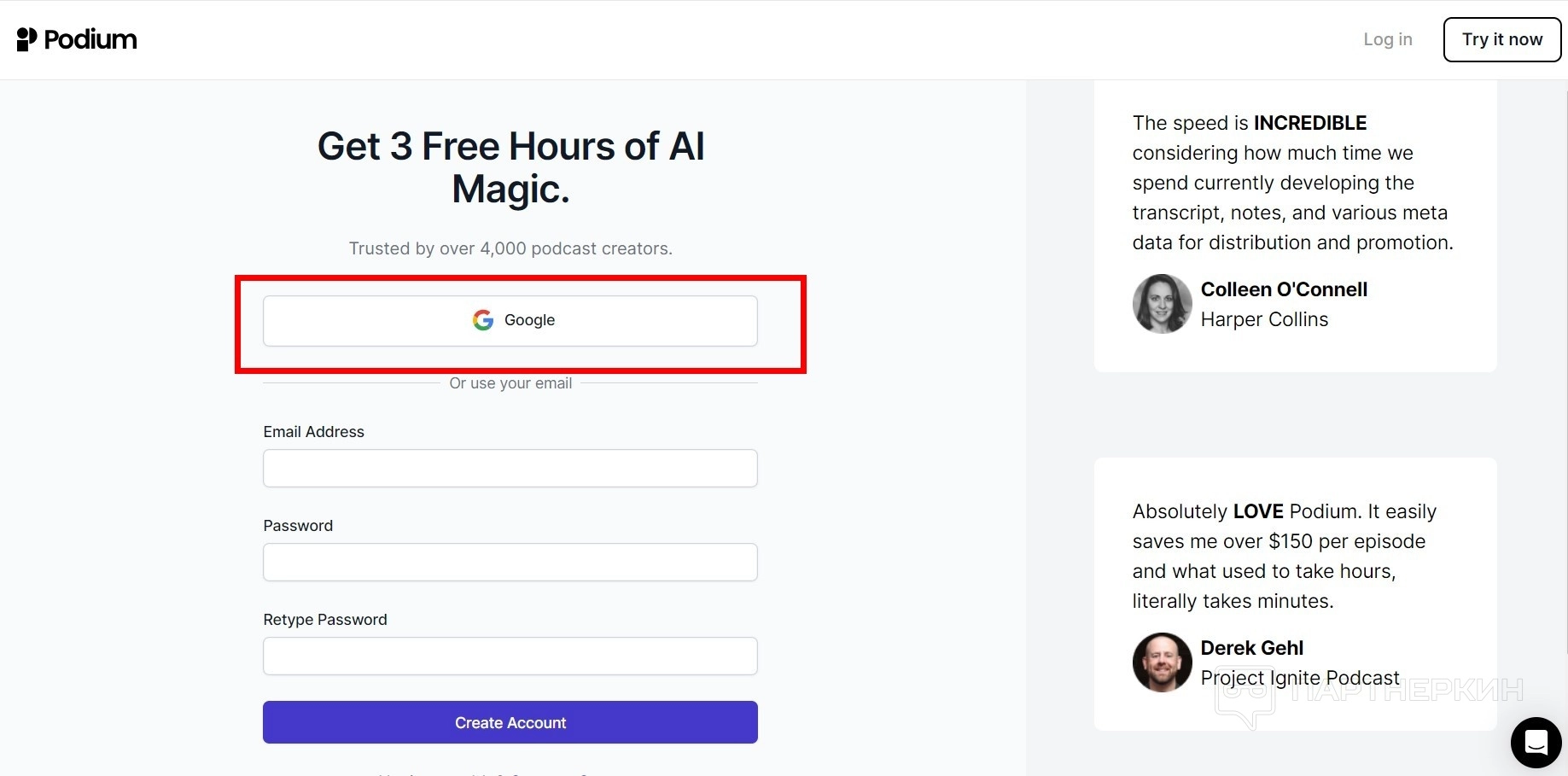Click the Podium logo icon
This screenshot has height=776, width=1568.
point(26,39)
